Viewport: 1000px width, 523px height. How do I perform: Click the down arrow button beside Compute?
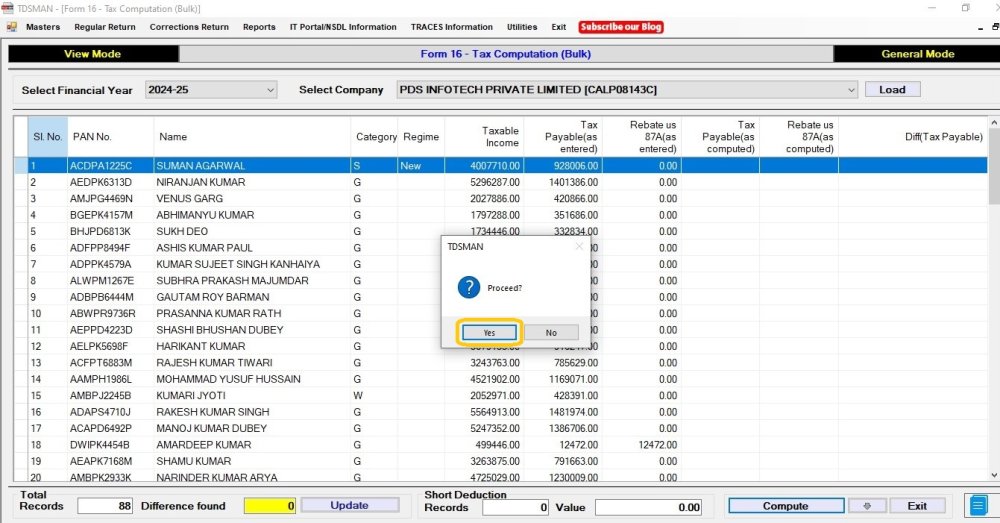tap(868, 506)
